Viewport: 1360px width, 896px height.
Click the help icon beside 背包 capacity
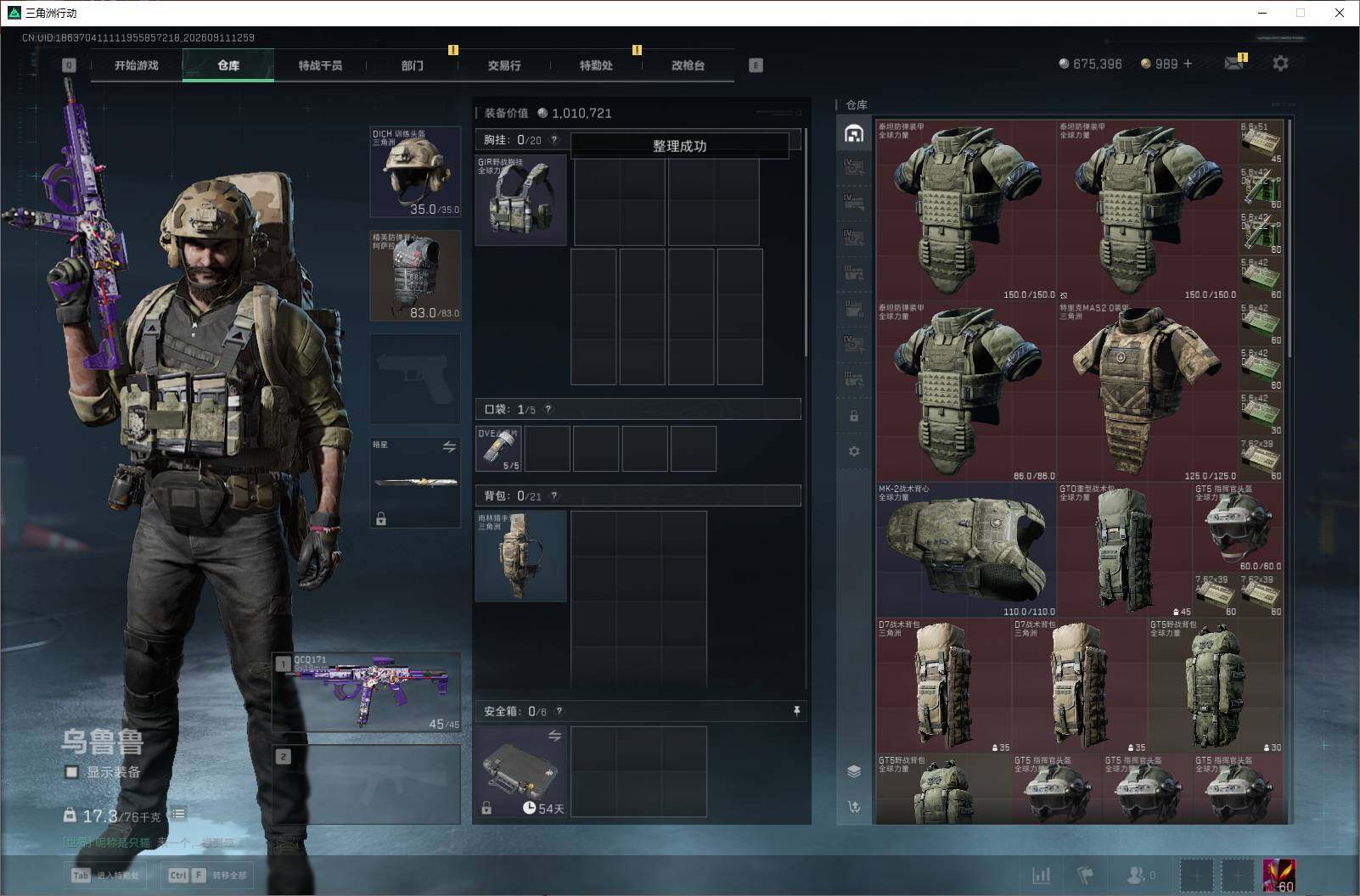coord(554,496)
